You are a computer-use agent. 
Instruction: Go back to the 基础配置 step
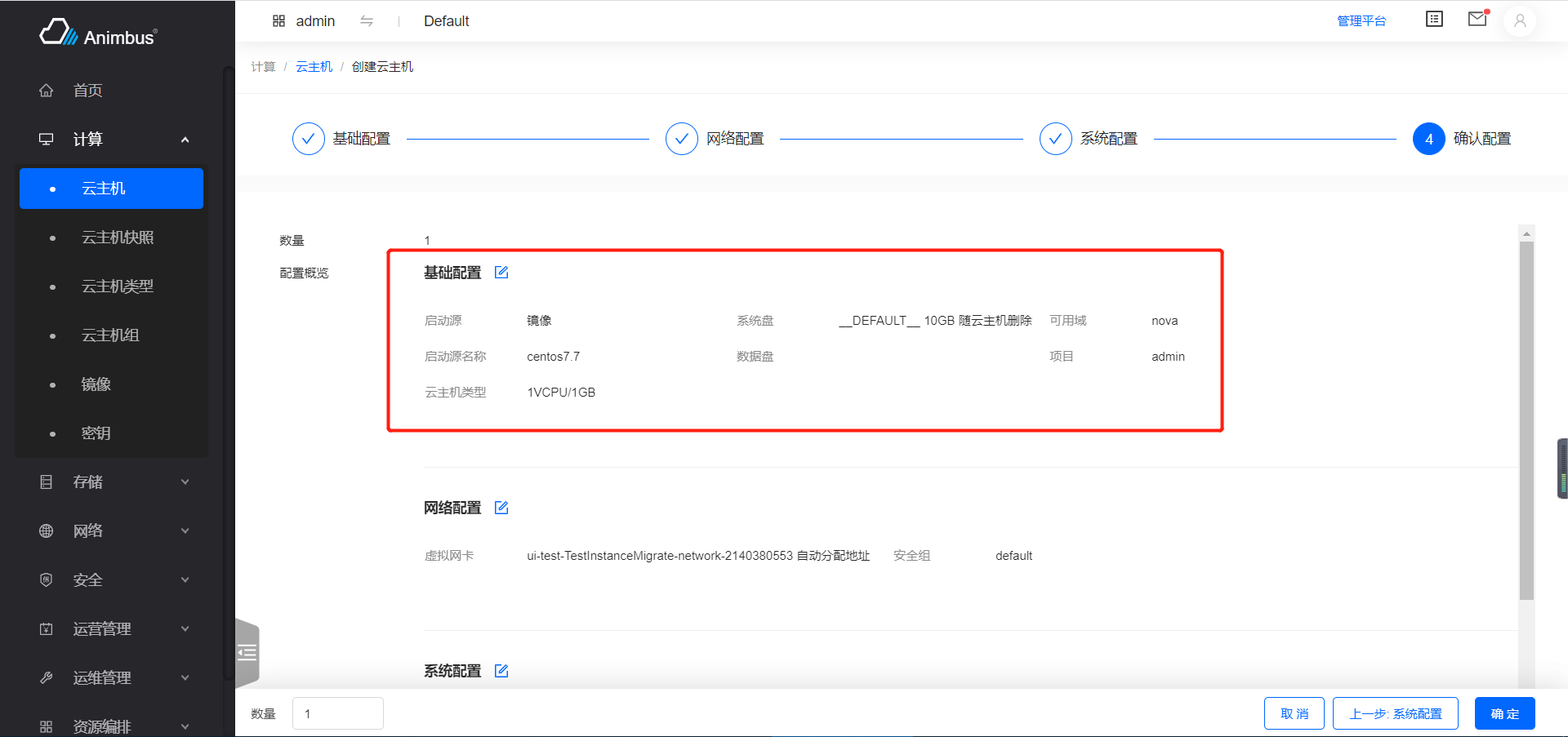tap(309, 139)
